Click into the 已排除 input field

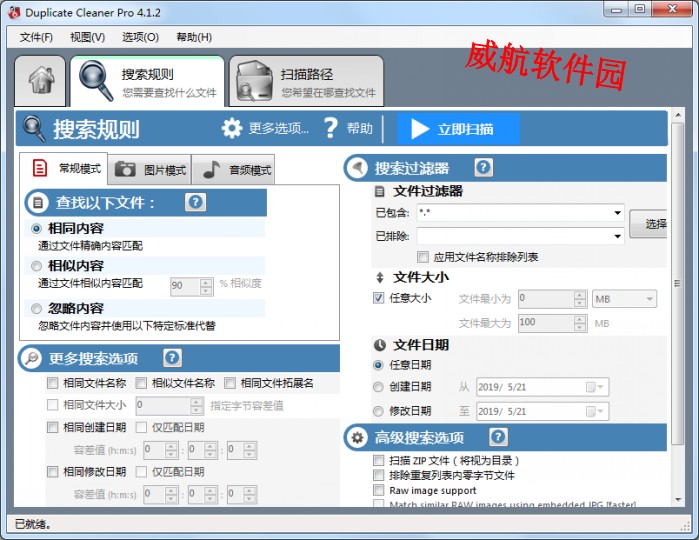[514, 236]
